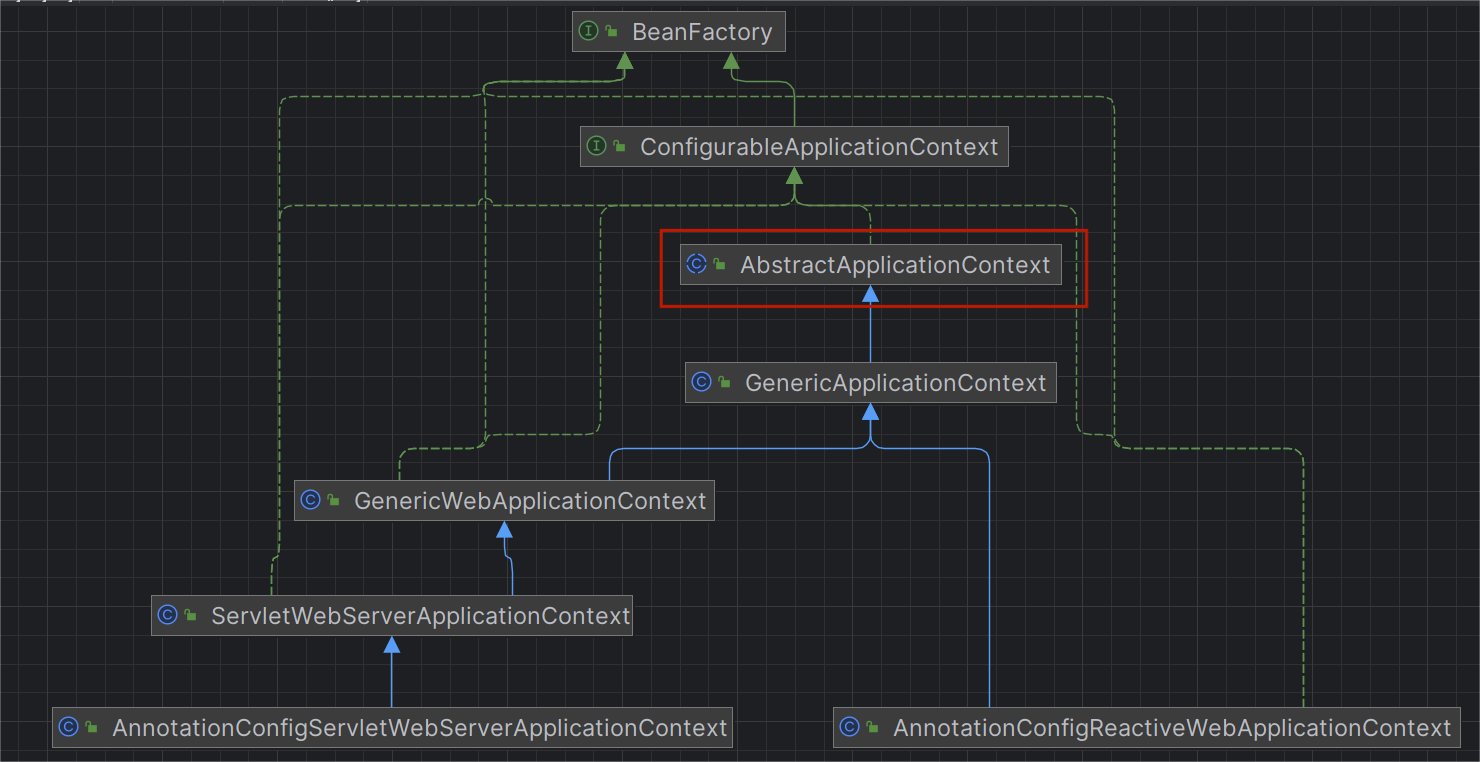Select the BeanFactory node label
This screenshot has width=1480, height=762.
pyautogui.click(x=702, y=32)
